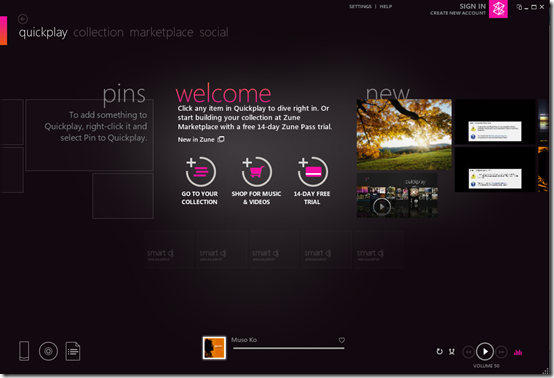Click Sign In
The width and height of the screenshot is (554, 378).
click(x=473, y=6)
